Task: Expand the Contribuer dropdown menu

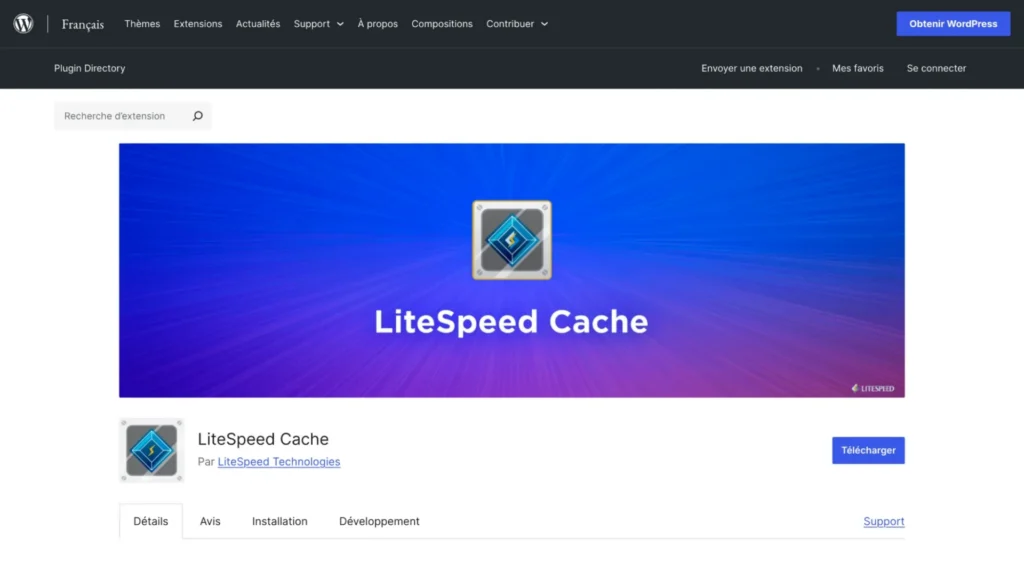Action: pyautogui.click(x=517, y=24)
